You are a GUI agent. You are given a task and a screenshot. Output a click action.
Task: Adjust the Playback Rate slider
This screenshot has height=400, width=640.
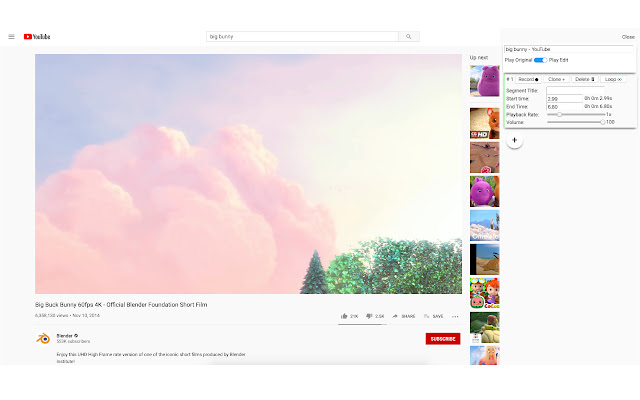(x=576, y=115)
